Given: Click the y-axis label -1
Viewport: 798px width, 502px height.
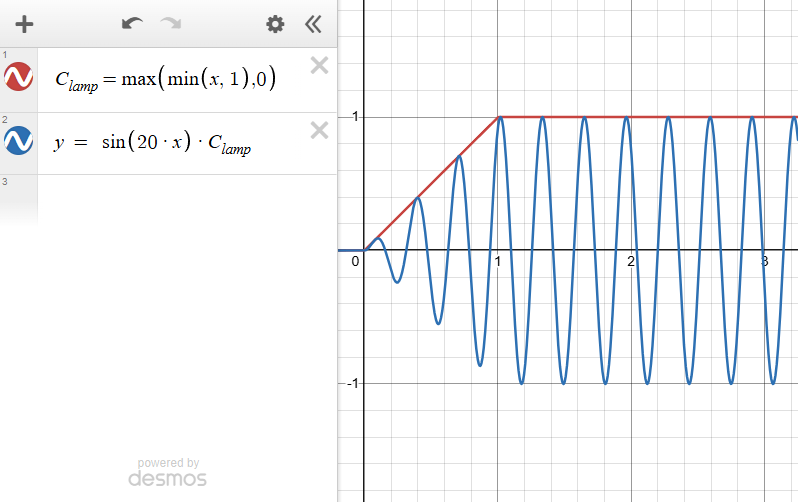Looking at the screenshot, I should point(353,383).
